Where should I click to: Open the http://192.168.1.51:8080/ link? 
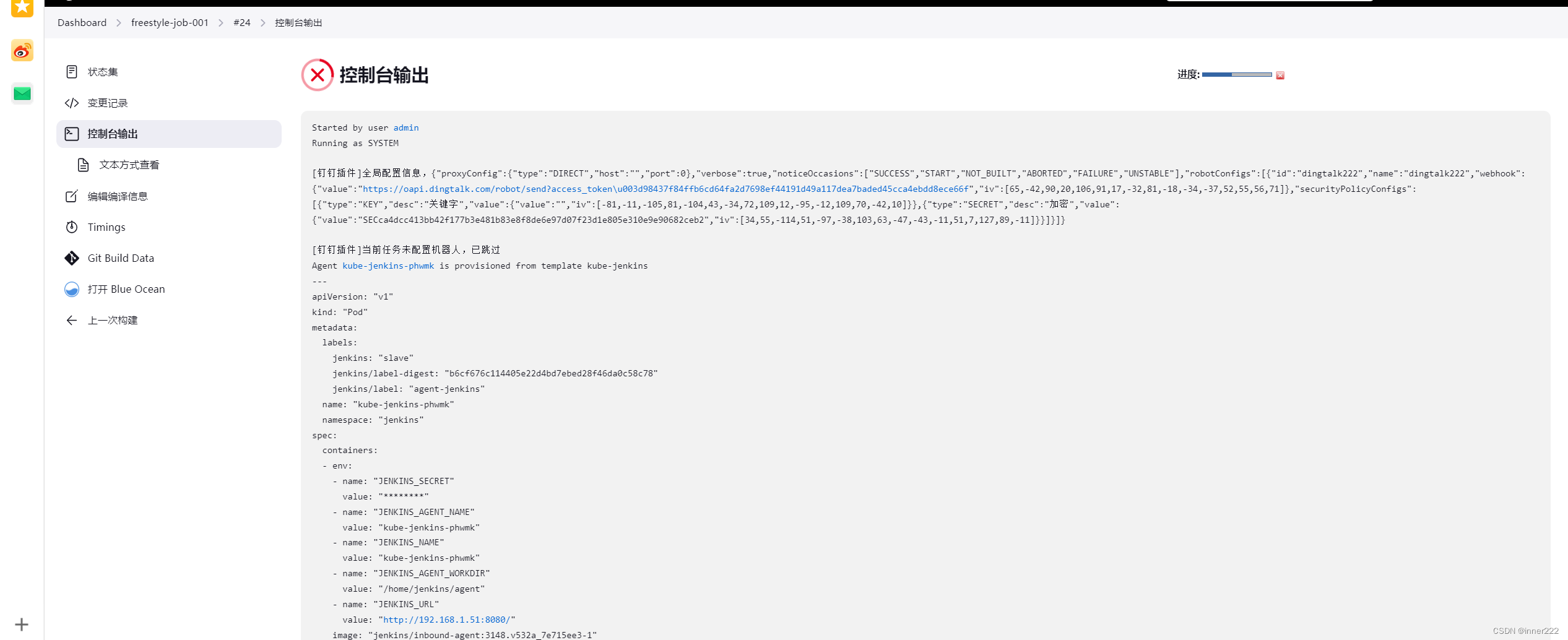[446, 620]
